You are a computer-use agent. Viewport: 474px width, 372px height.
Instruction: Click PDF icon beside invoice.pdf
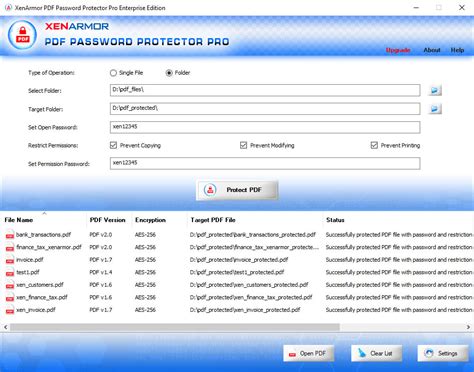10,260
